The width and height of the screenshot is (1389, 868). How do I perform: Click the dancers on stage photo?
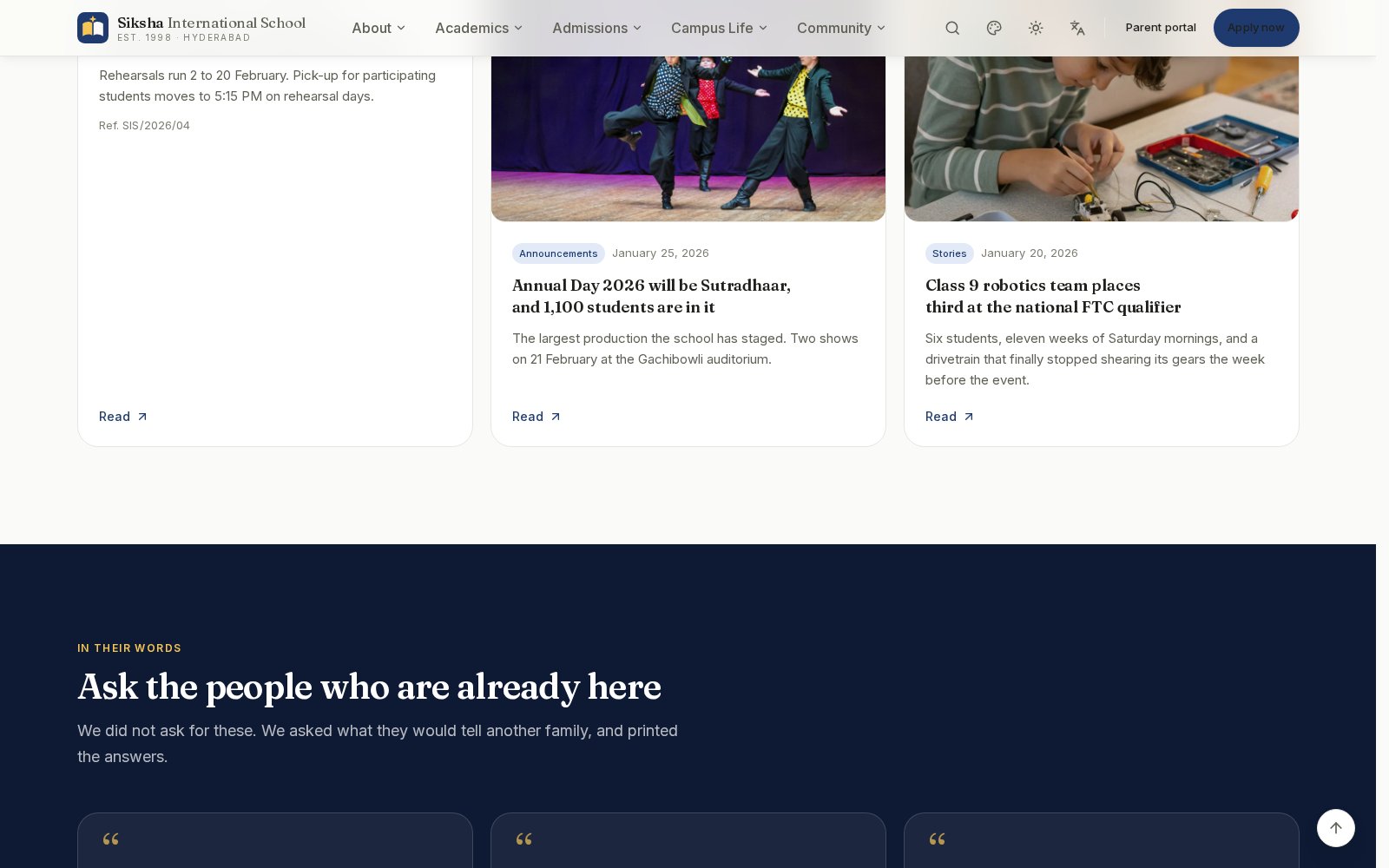[688, 137]
